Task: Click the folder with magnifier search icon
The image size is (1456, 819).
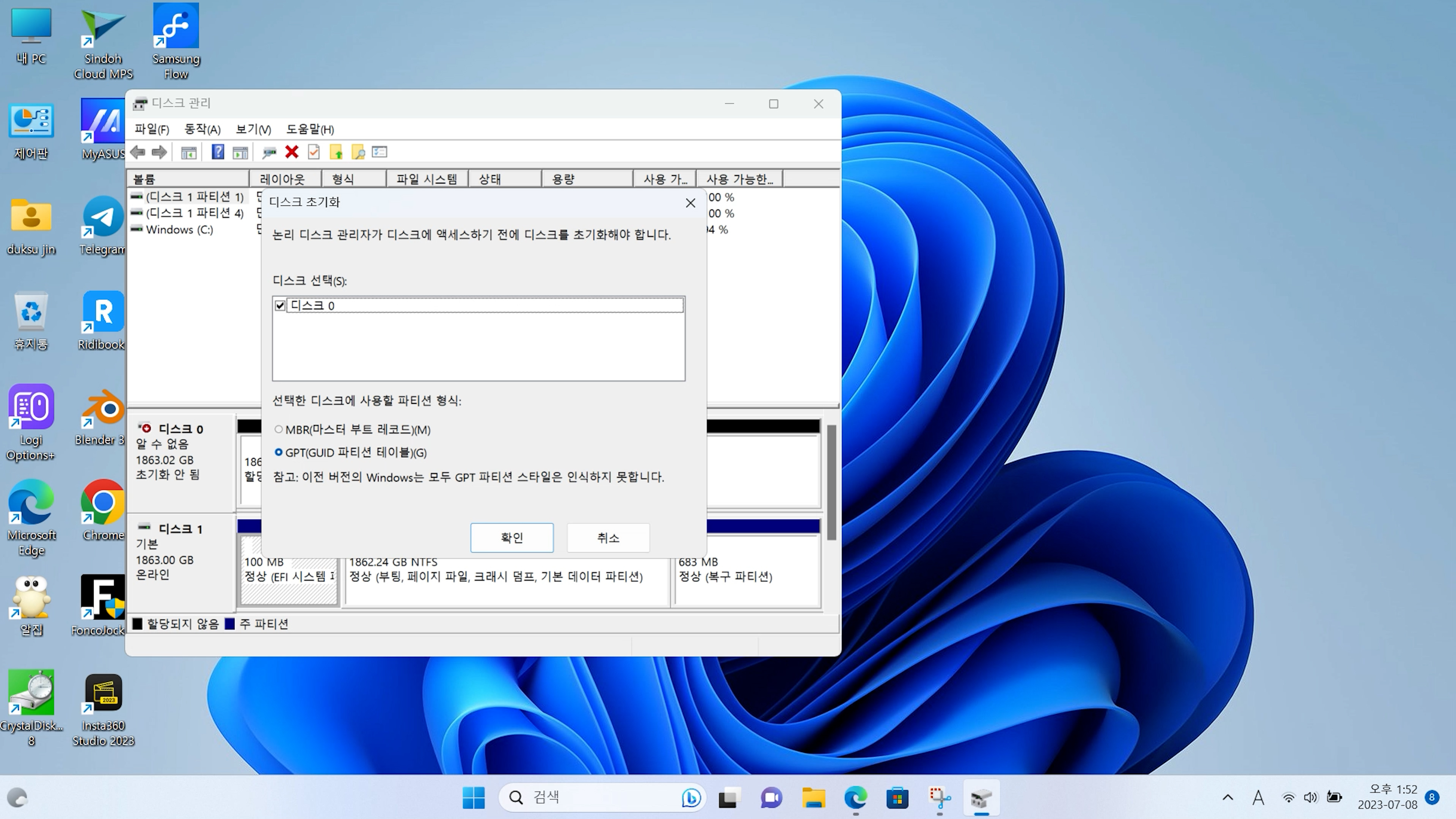Action: 358,152
